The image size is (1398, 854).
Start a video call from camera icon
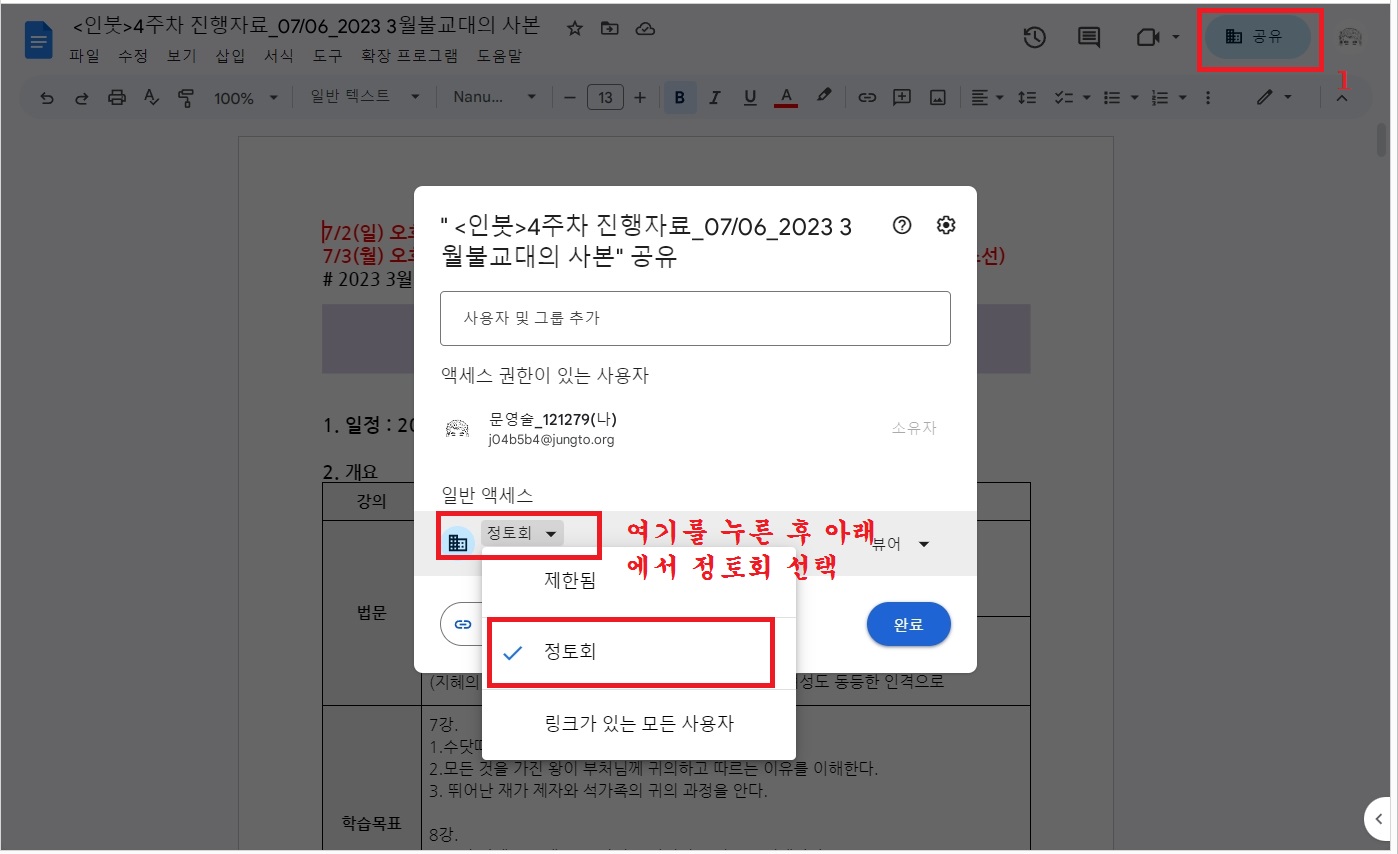tap(1147, 37)
